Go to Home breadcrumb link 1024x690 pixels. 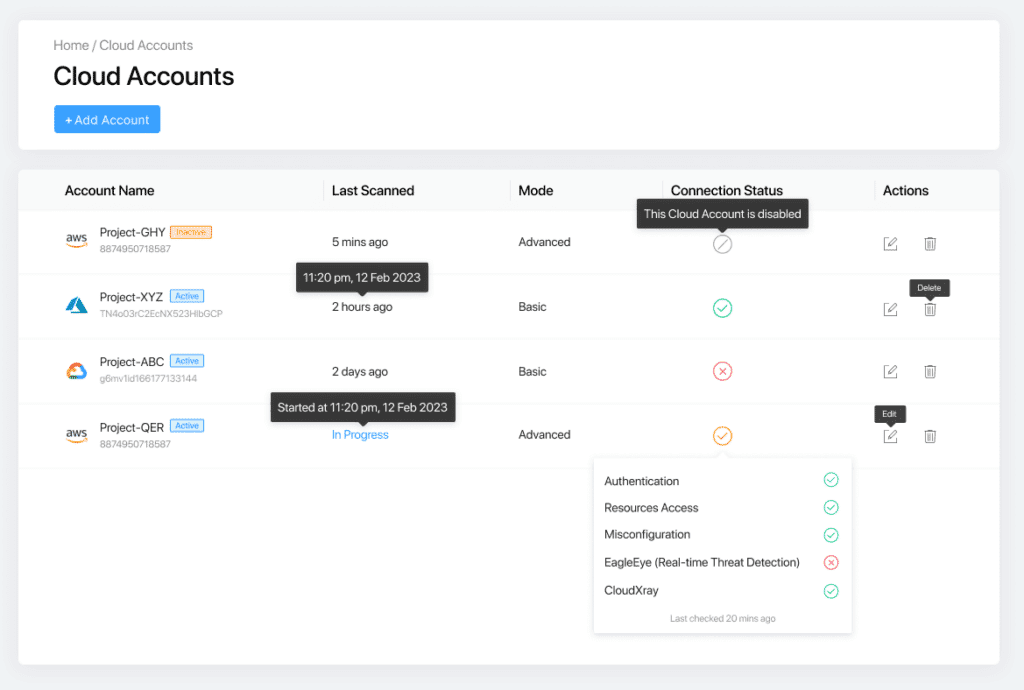click(71, 45)
